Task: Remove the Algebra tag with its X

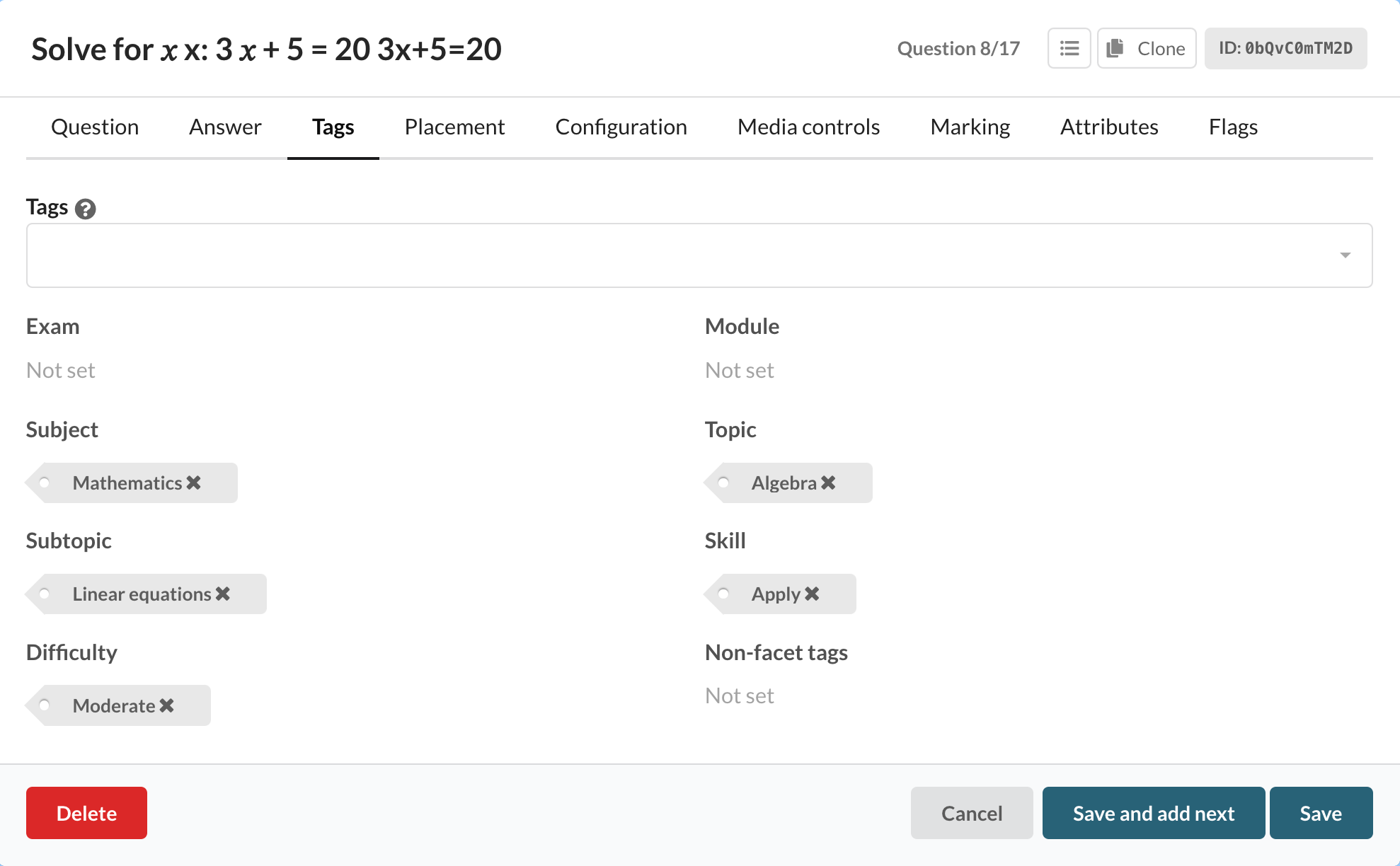Action: (x=828, y=483)
